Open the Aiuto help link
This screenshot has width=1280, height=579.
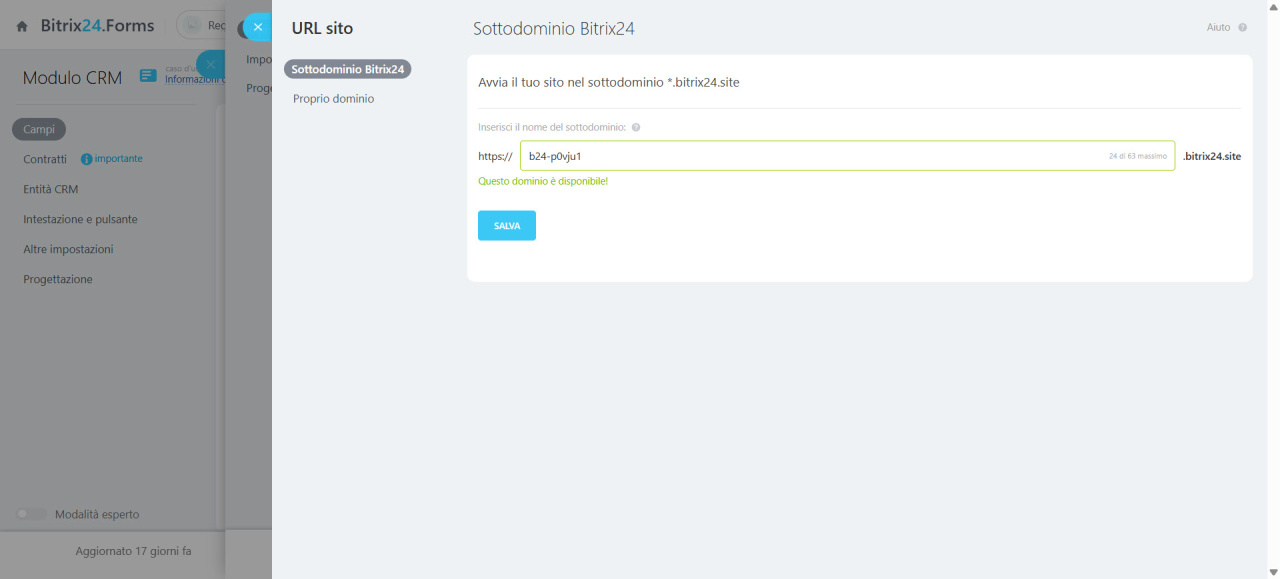tap(1218, 28)
